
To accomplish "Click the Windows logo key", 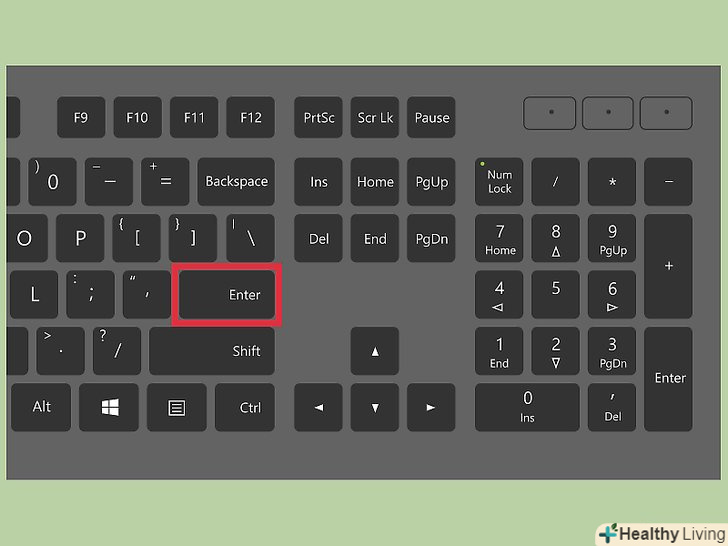I will pos(109,407).
